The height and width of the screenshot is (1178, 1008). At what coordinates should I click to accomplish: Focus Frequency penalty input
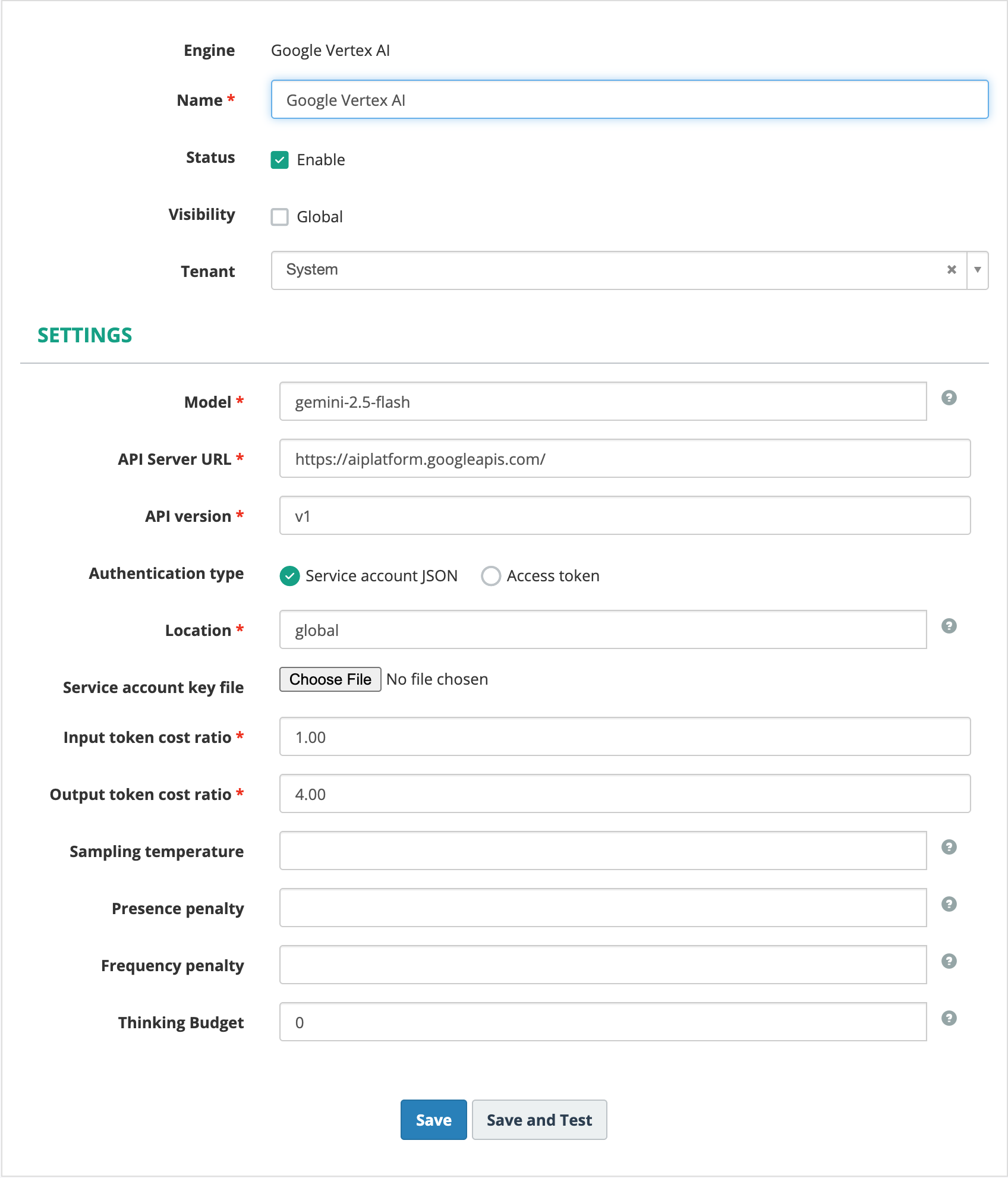coord(603,965)
